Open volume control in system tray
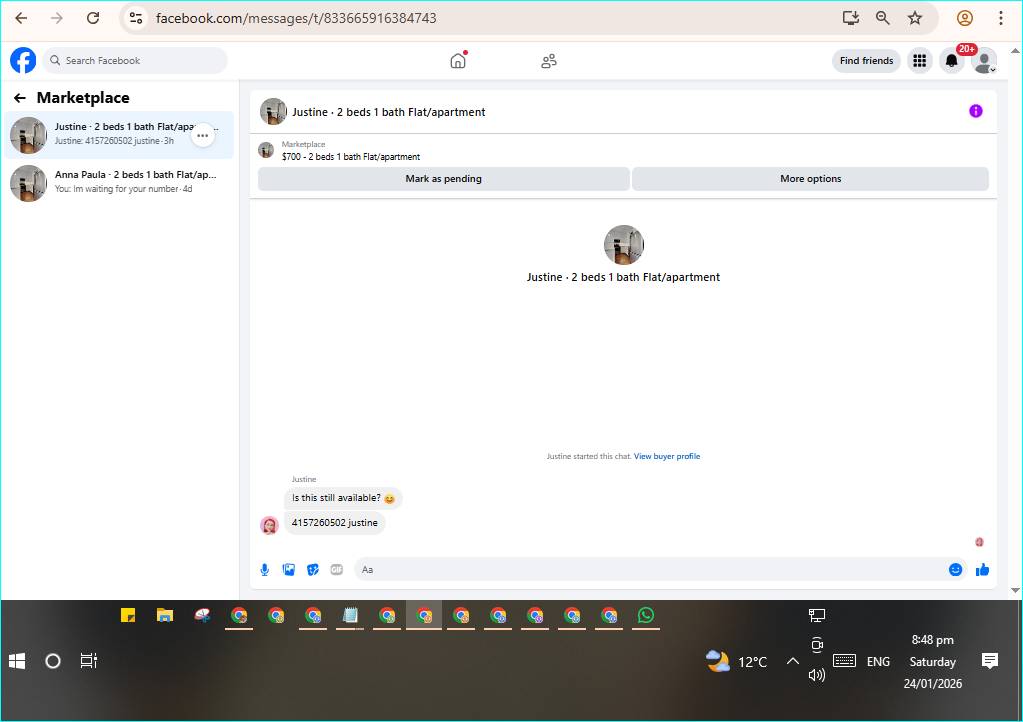This screenshot has height=722, width=1023. tap(817, 675)
